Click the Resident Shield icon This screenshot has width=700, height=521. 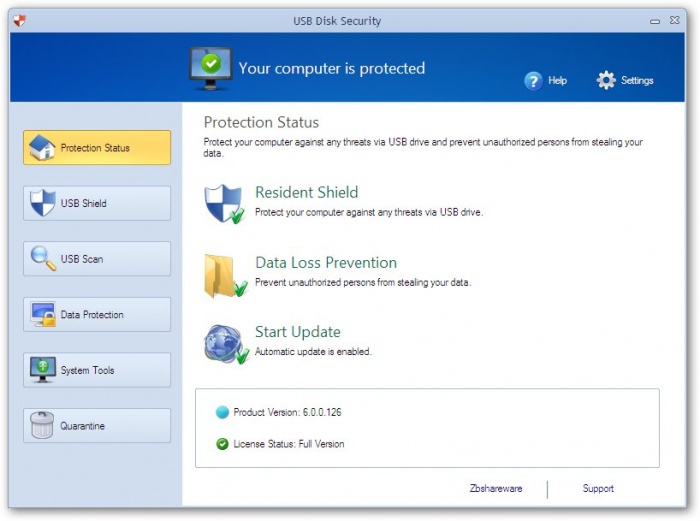224,203
